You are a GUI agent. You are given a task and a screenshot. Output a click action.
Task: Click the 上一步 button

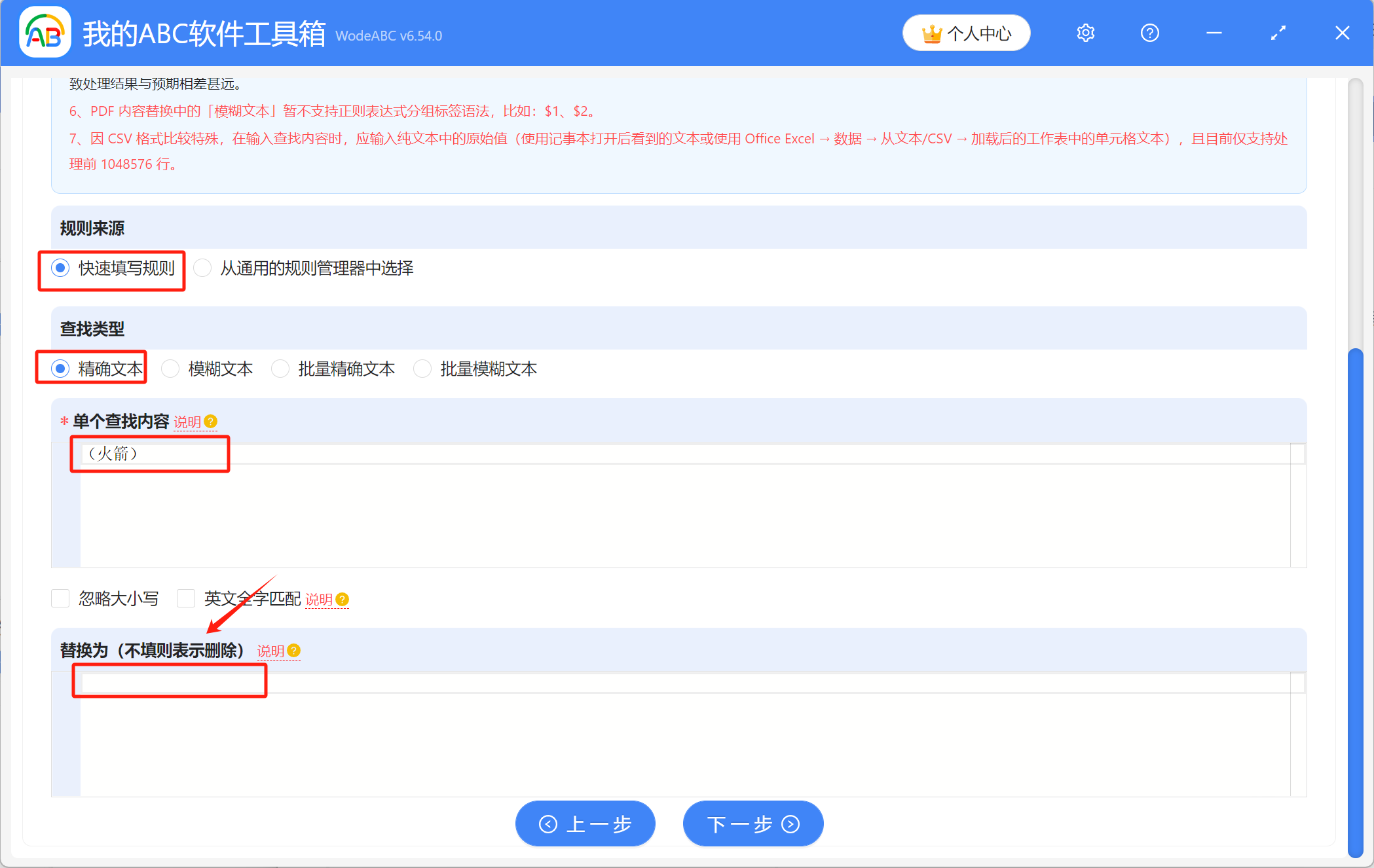585,823
